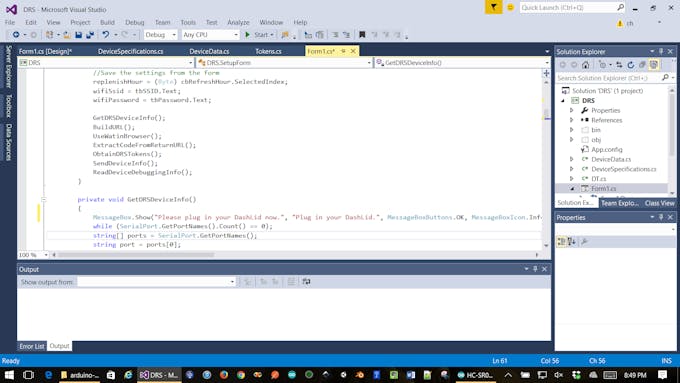Open the Toolbox side tab

(8, 106)
